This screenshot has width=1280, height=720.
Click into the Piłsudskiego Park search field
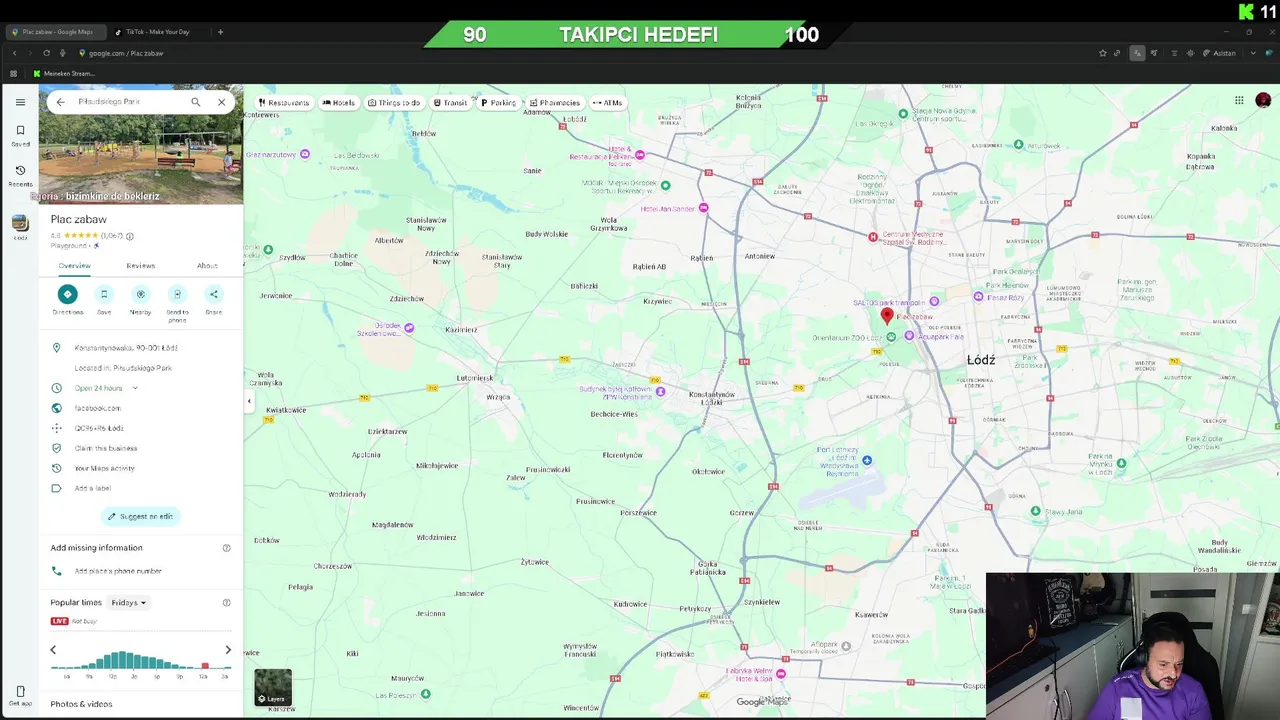pos(128,102)
